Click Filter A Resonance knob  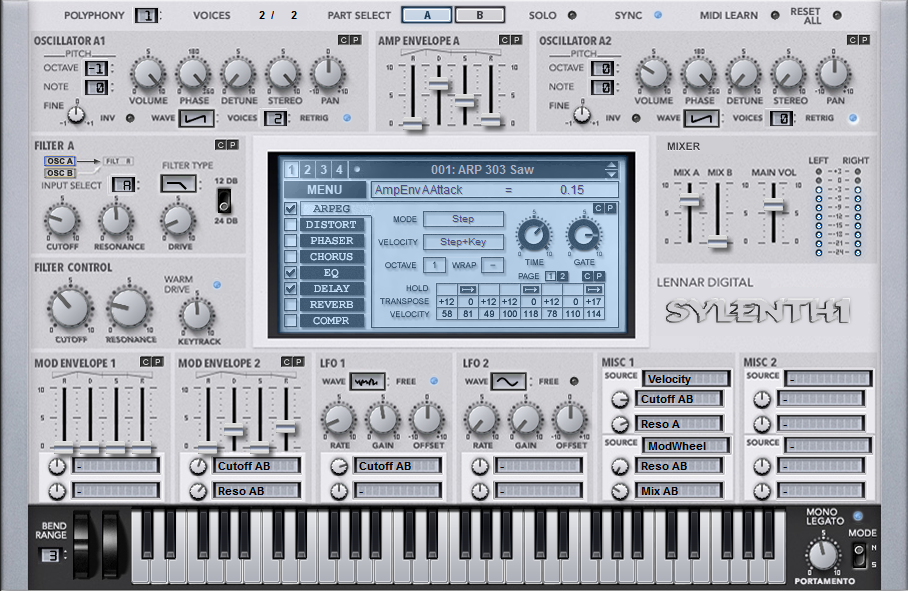[116, 221]
